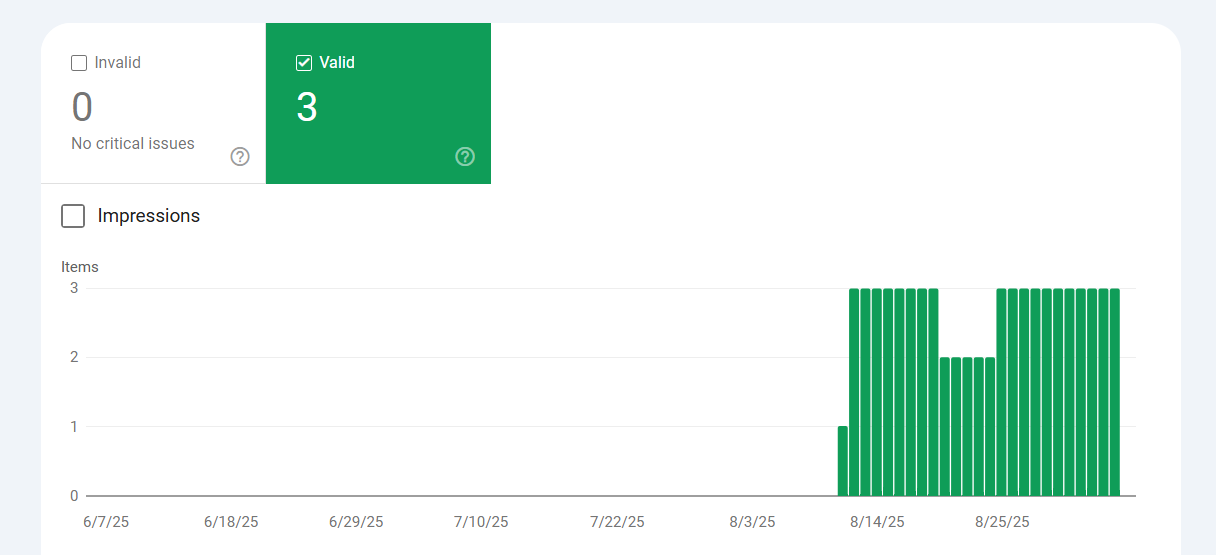This screenshot has width=1216, height=555.
Task: Open help icon in green Valid card
Action: point(465,157)
